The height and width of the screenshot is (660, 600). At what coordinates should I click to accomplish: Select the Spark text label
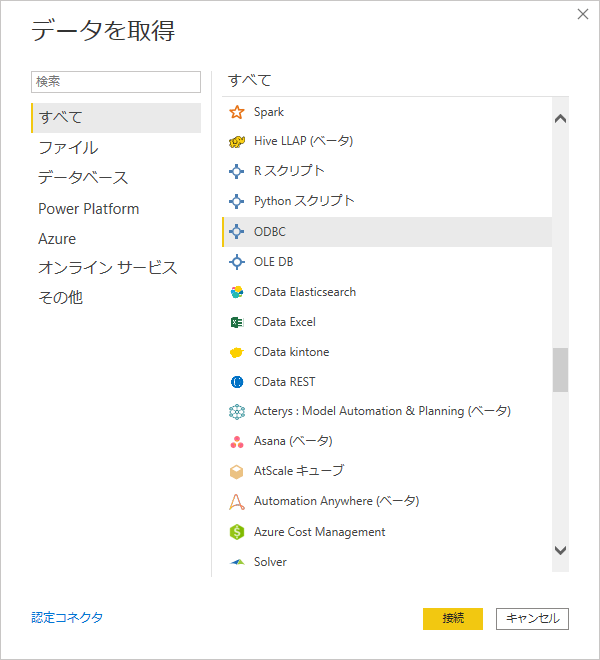(x=269, y=112)
